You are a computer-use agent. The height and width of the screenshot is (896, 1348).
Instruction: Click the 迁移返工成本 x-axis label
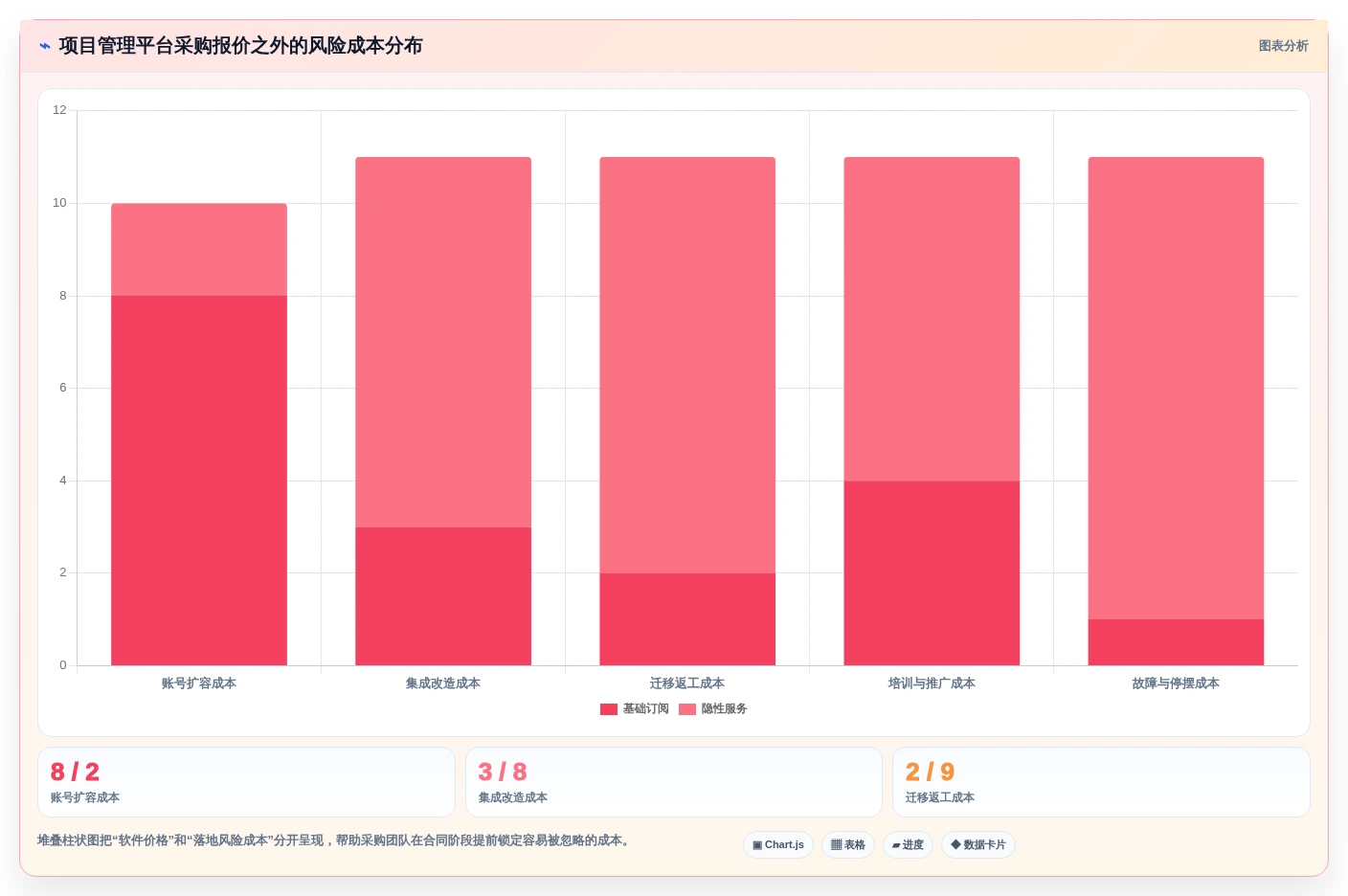coord(687,683)
